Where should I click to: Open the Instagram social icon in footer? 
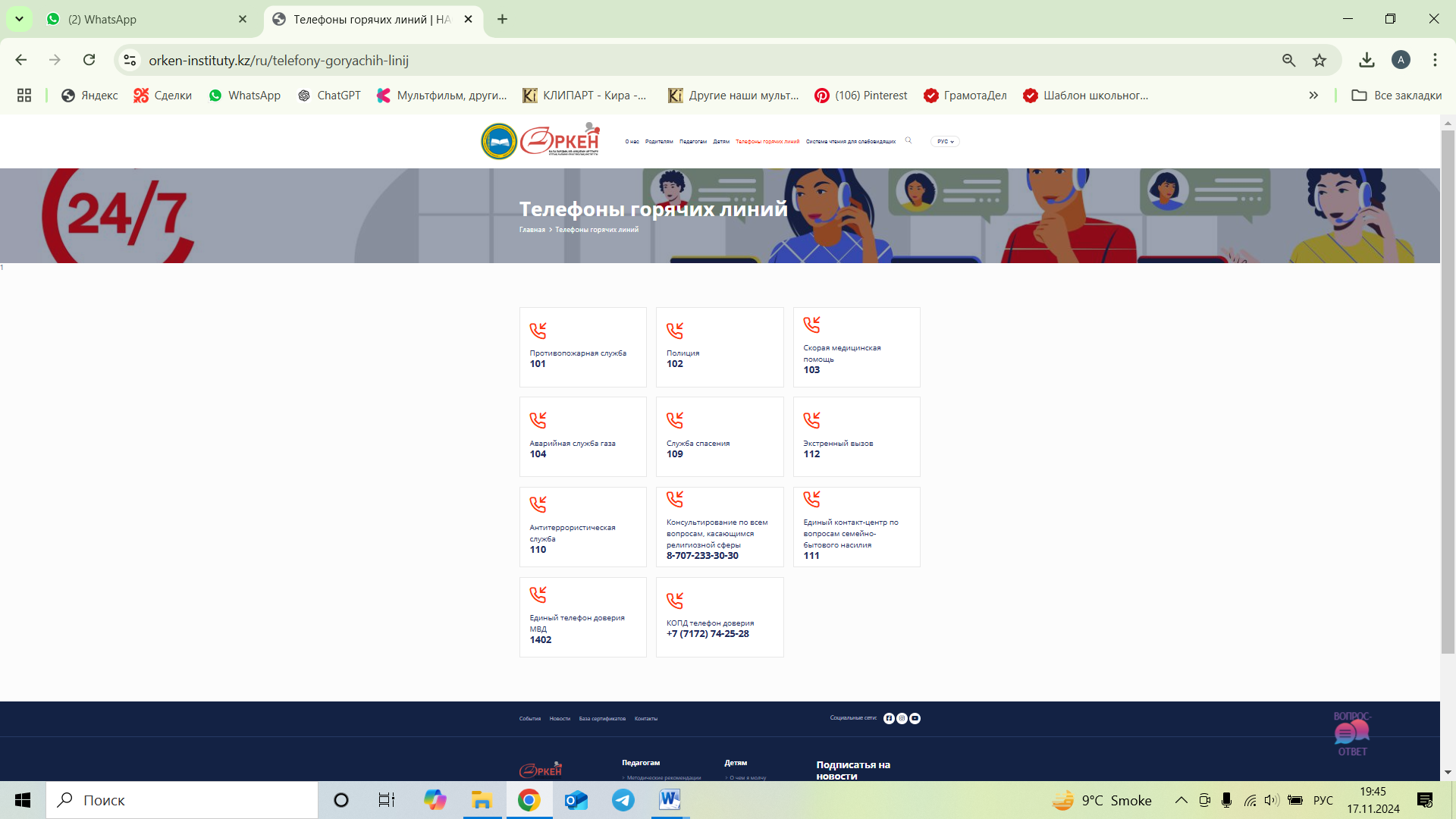902,718
